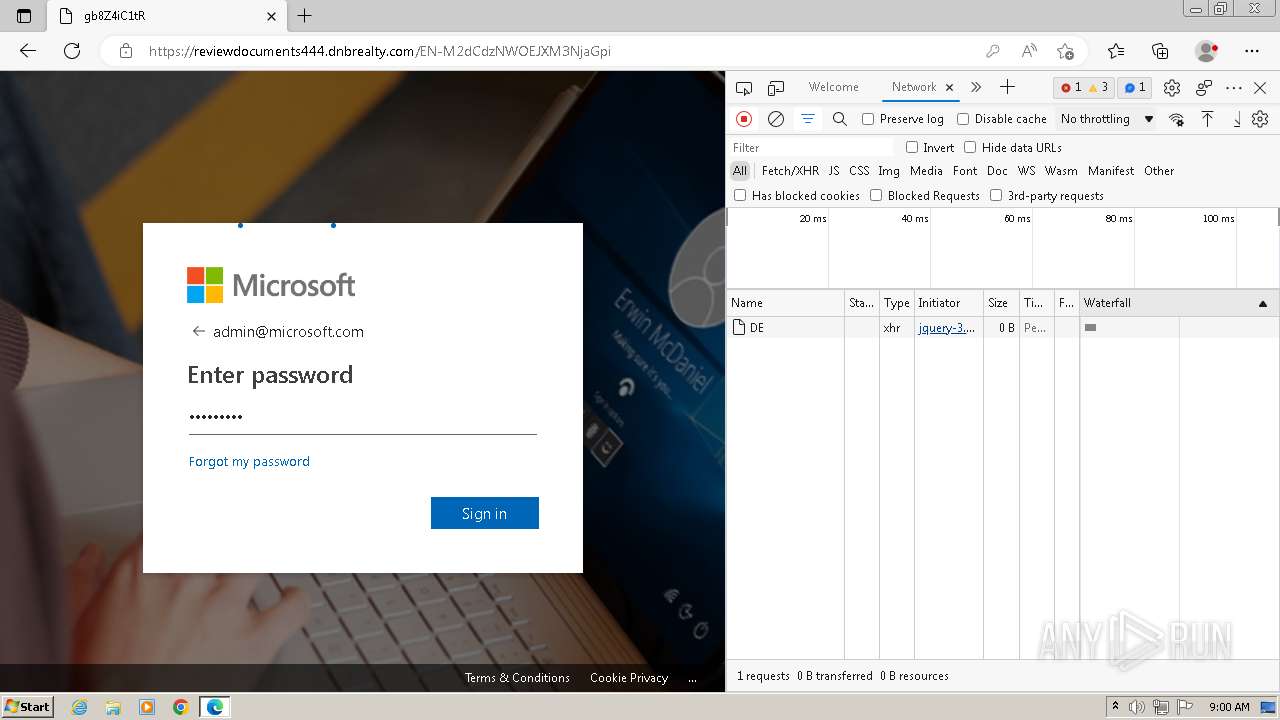Check the Blocked Requests box
1280x720 pixels.
[x=876, y=195]
